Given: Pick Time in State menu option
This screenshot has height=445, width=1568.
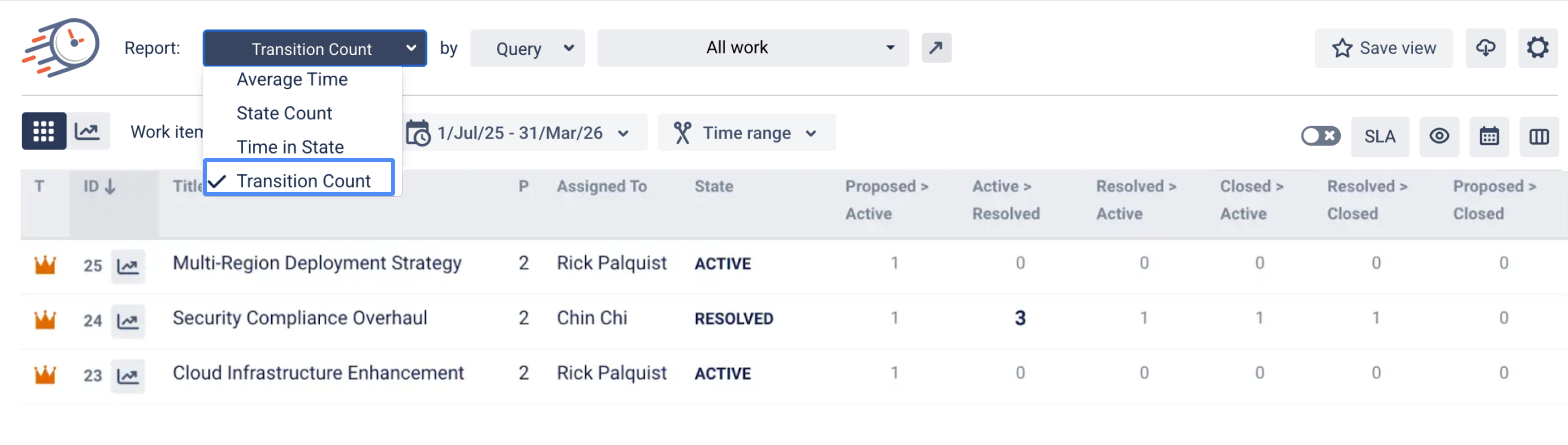Looking at the screenshot, I should (x=290, y=147).
